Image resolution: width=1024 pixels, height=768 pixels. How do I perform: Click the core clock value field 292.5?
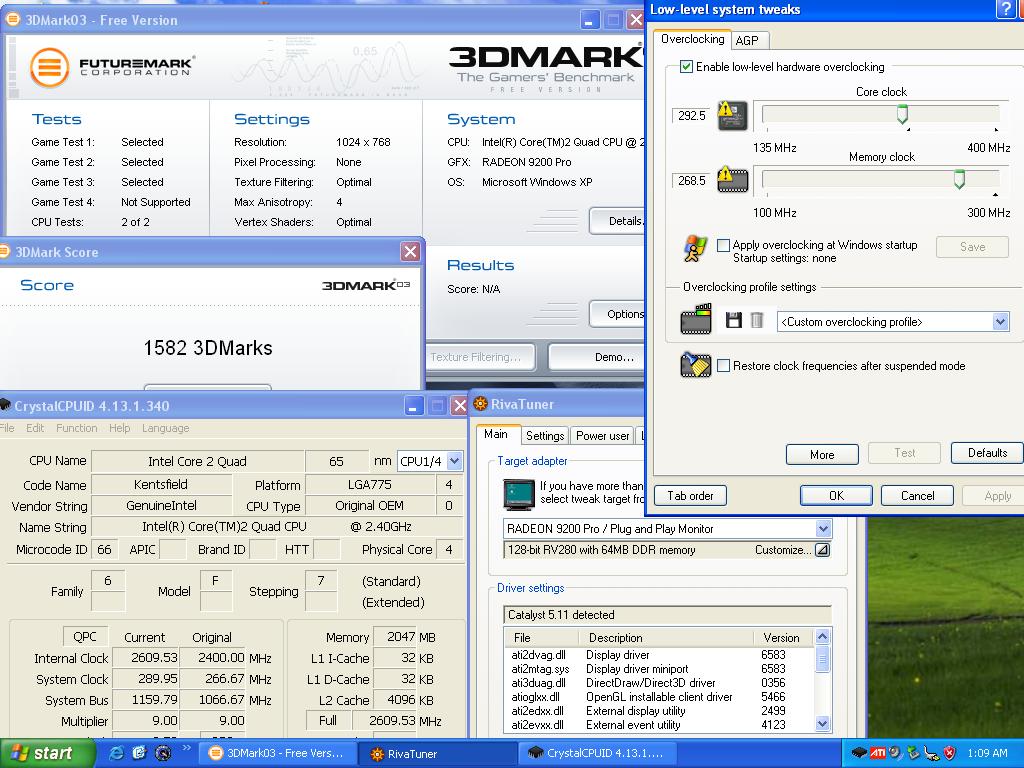pyautogui.click(x=691, y=116)
